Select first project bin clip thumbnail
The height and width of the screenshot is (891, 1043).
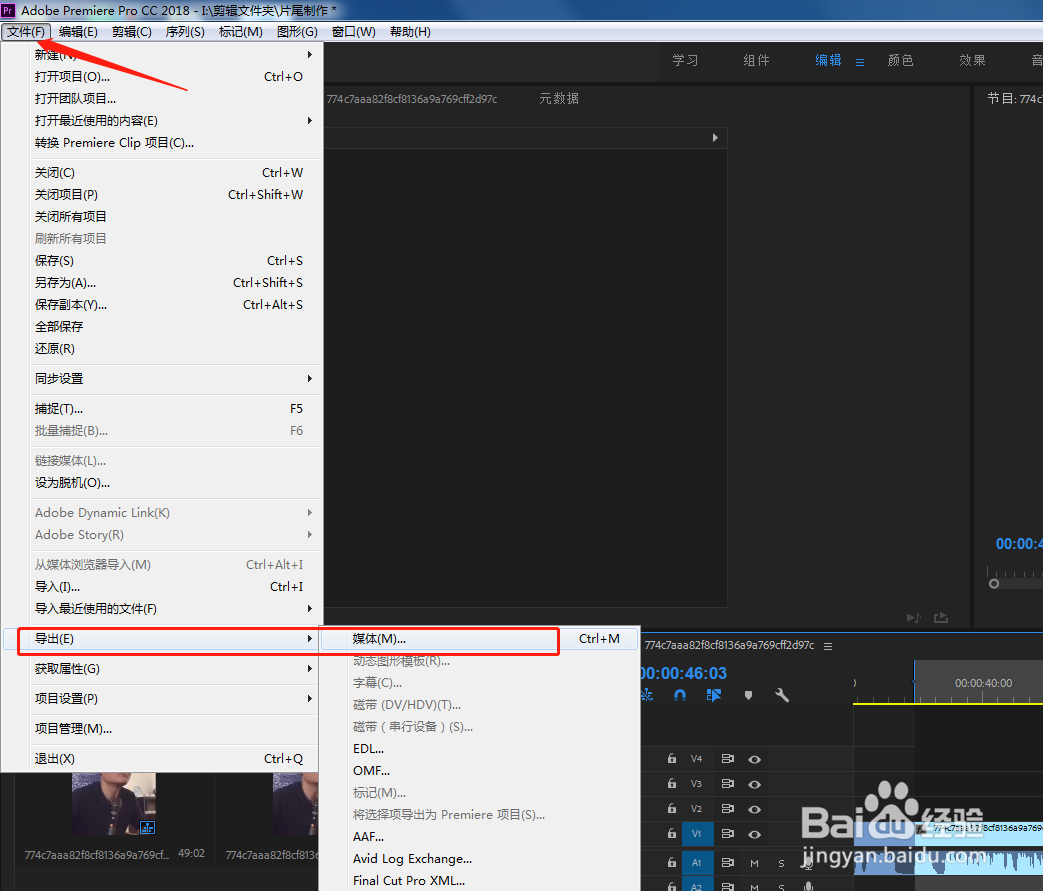tap(114, 804)
